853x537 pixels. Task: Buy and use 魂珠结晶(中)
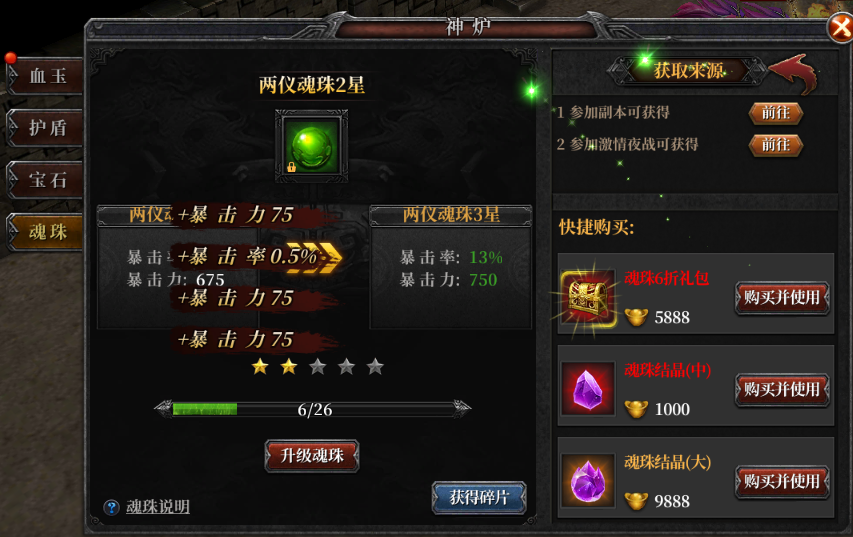(782, 390)
